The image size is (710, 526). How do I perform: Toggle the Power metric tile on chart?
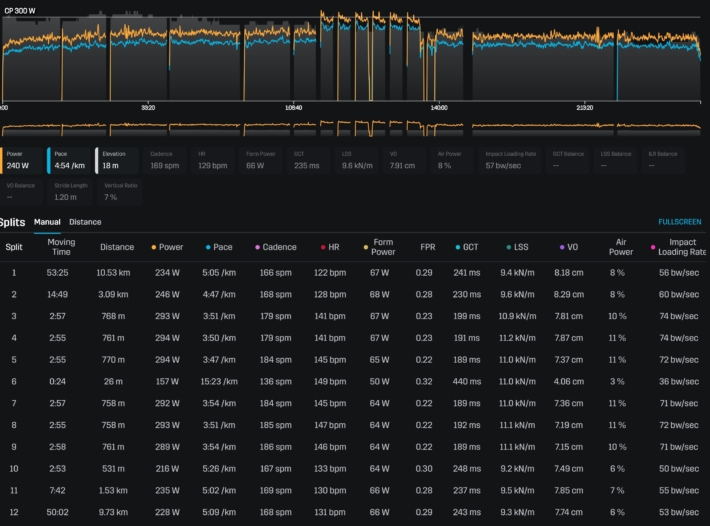click(x=23, y=160)
